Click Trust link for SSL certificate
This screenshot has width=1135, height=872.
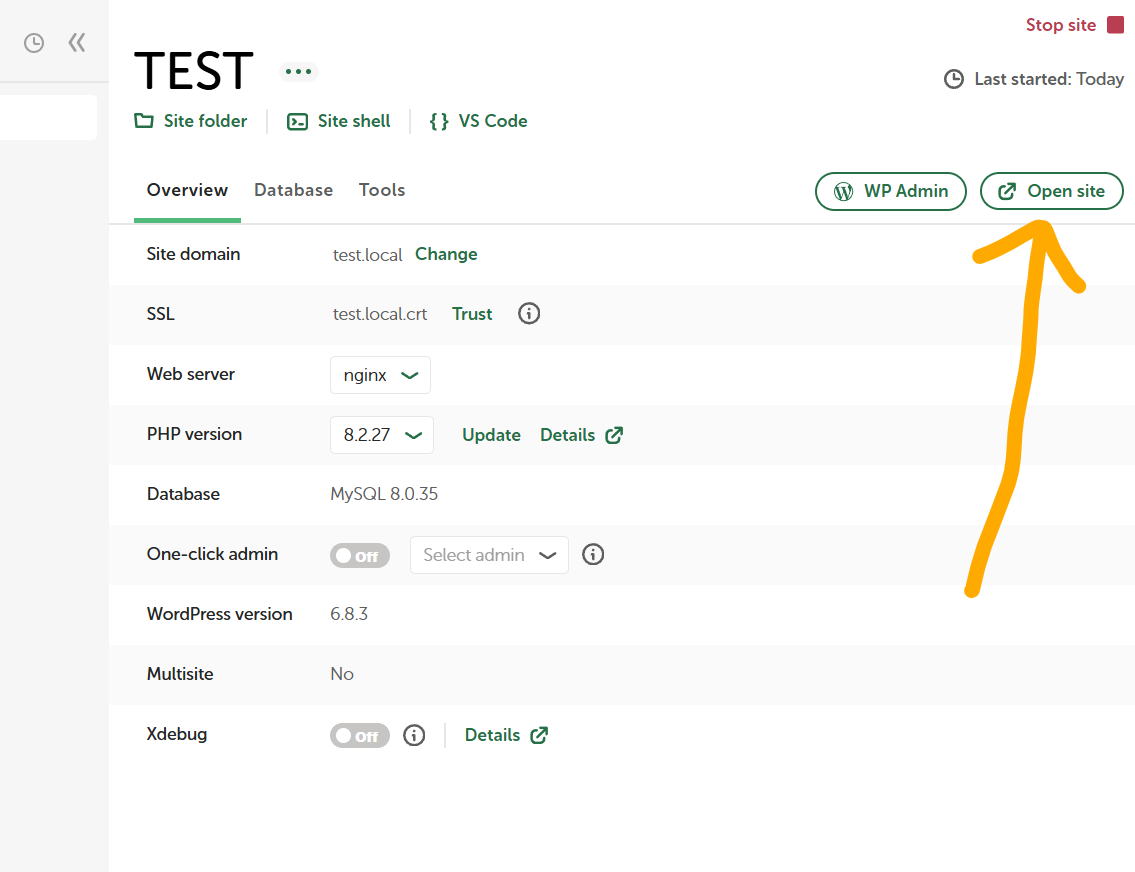coord(472,314)
